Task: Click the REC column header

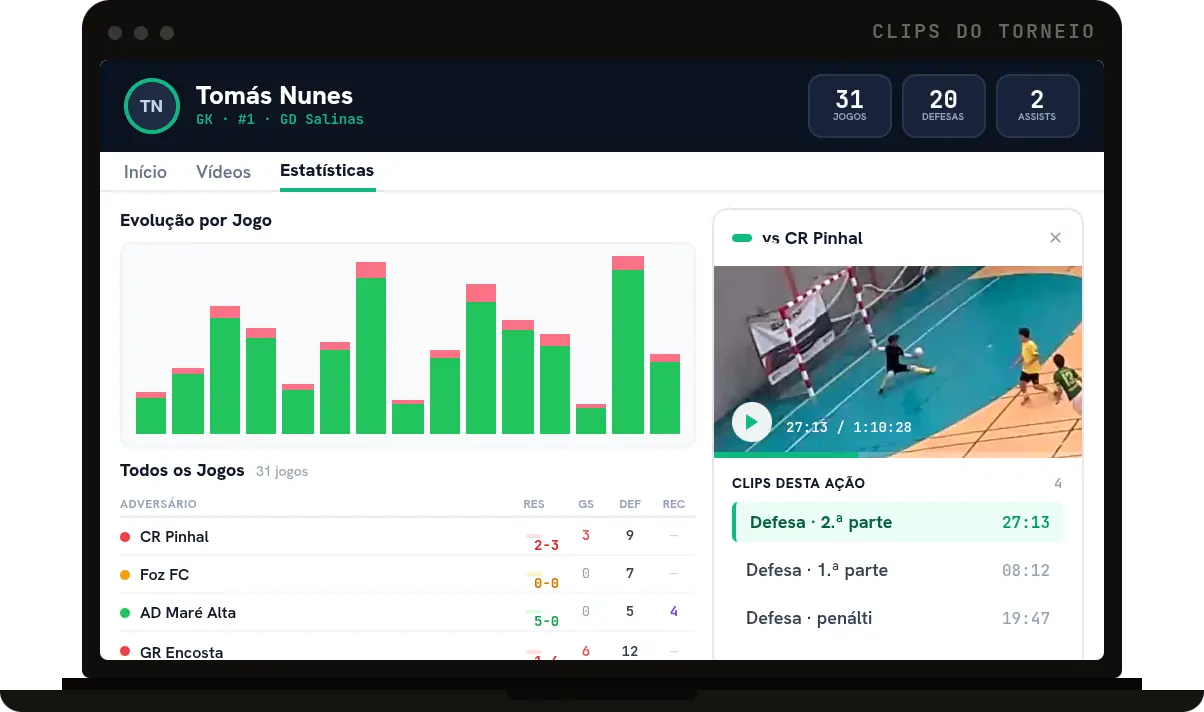Action: [x=674, y=504]
